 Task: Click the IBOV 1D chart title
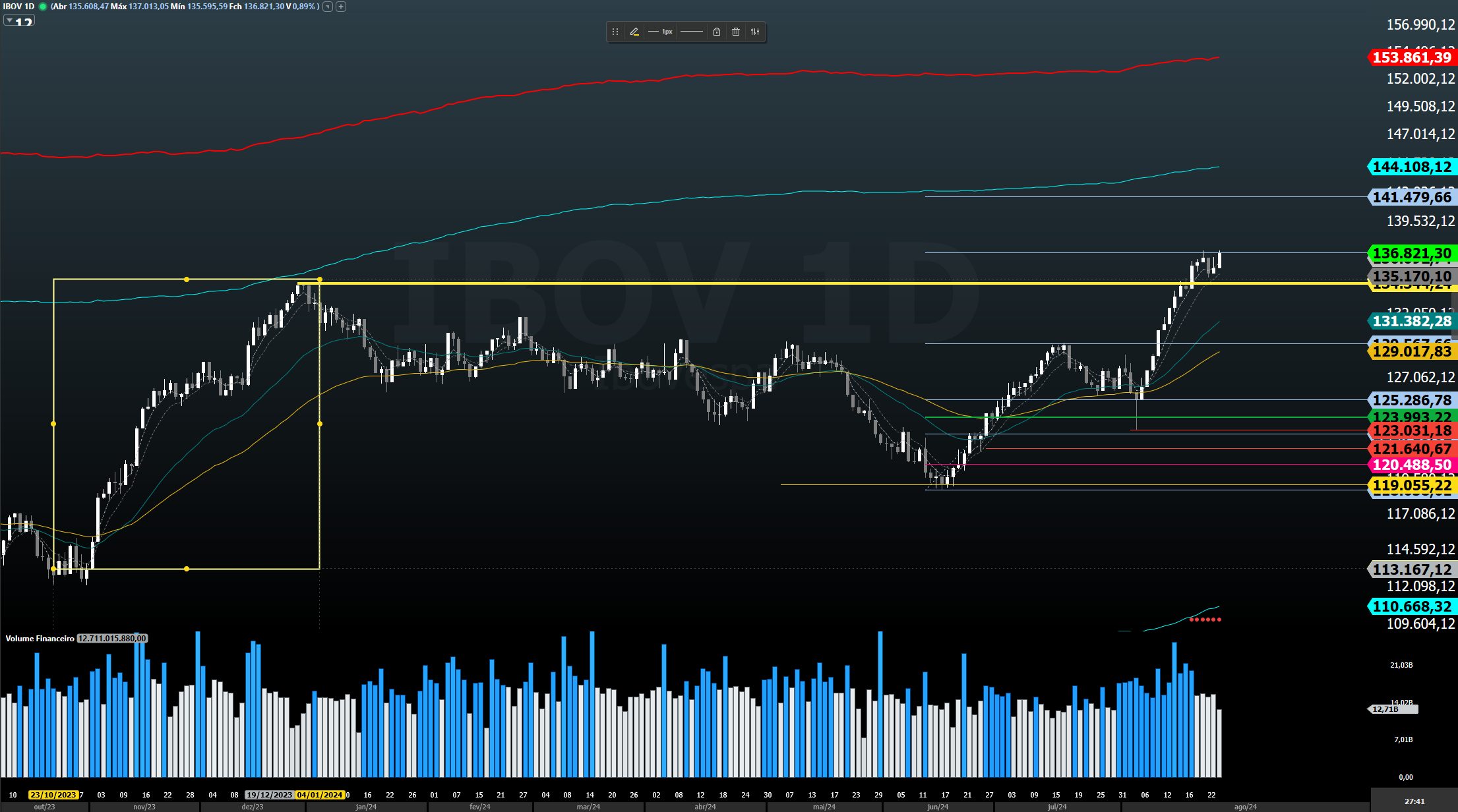(18, 7)
